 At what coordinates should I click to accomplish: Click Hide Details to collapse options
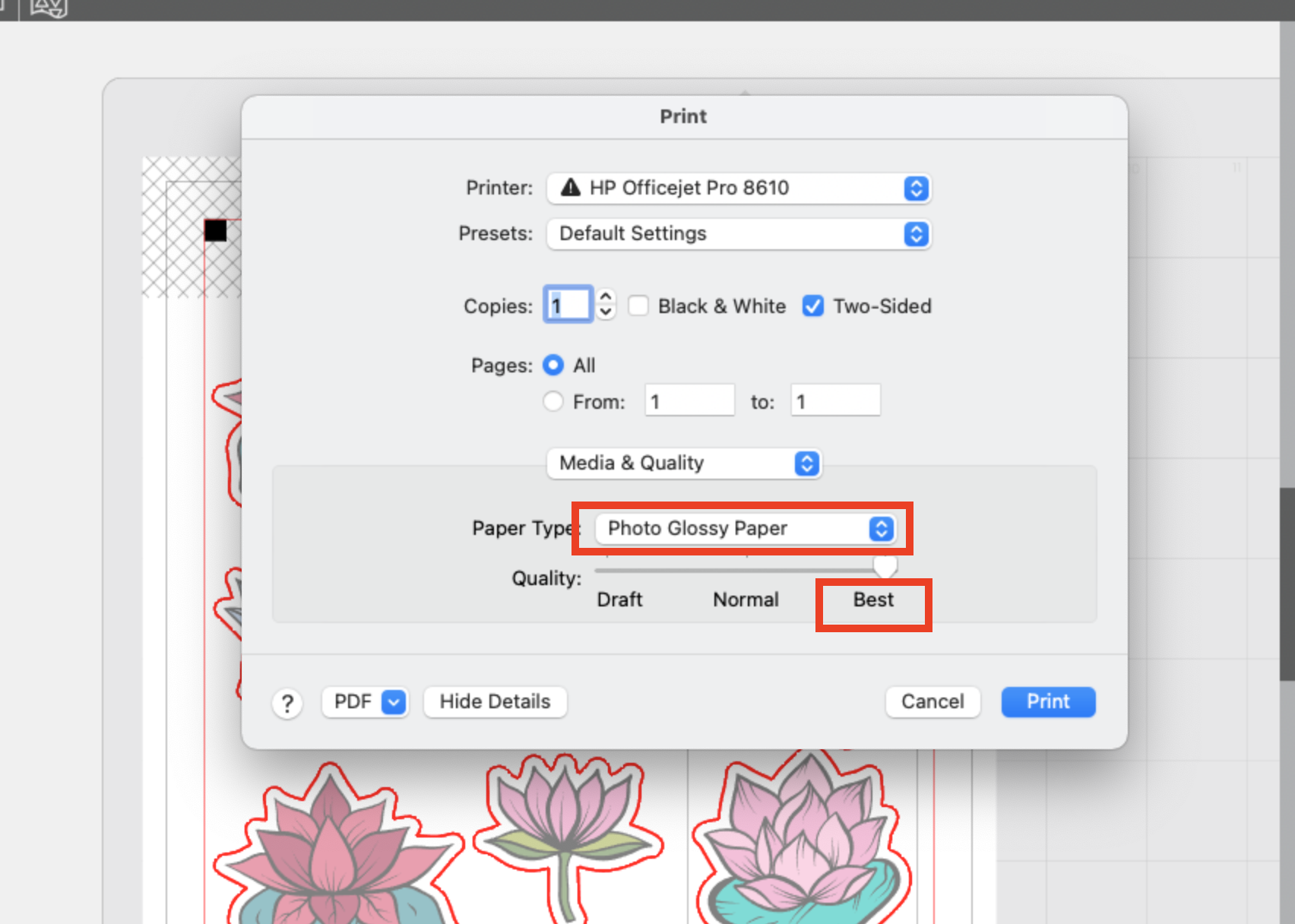(495, 701)
